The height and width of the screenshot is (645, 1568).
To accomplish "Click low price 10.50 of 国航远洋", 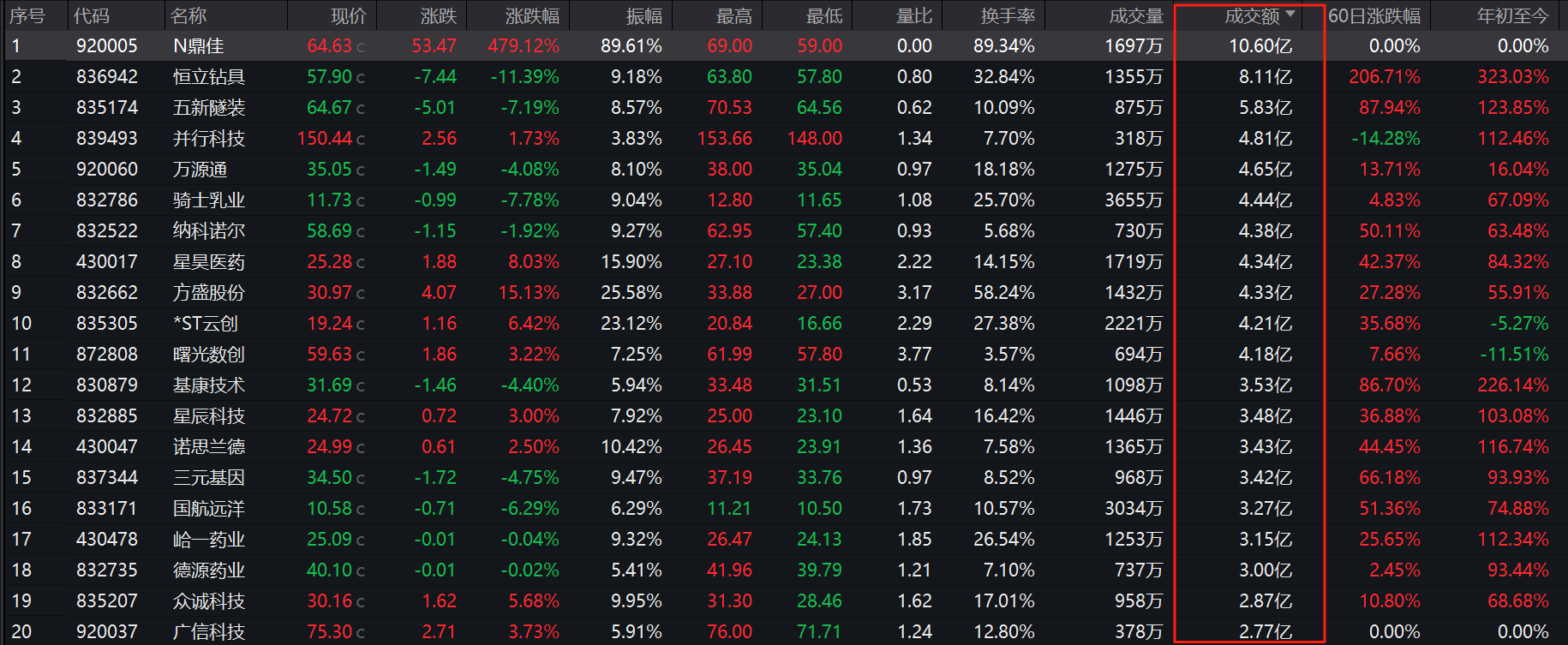I will 820,509.
